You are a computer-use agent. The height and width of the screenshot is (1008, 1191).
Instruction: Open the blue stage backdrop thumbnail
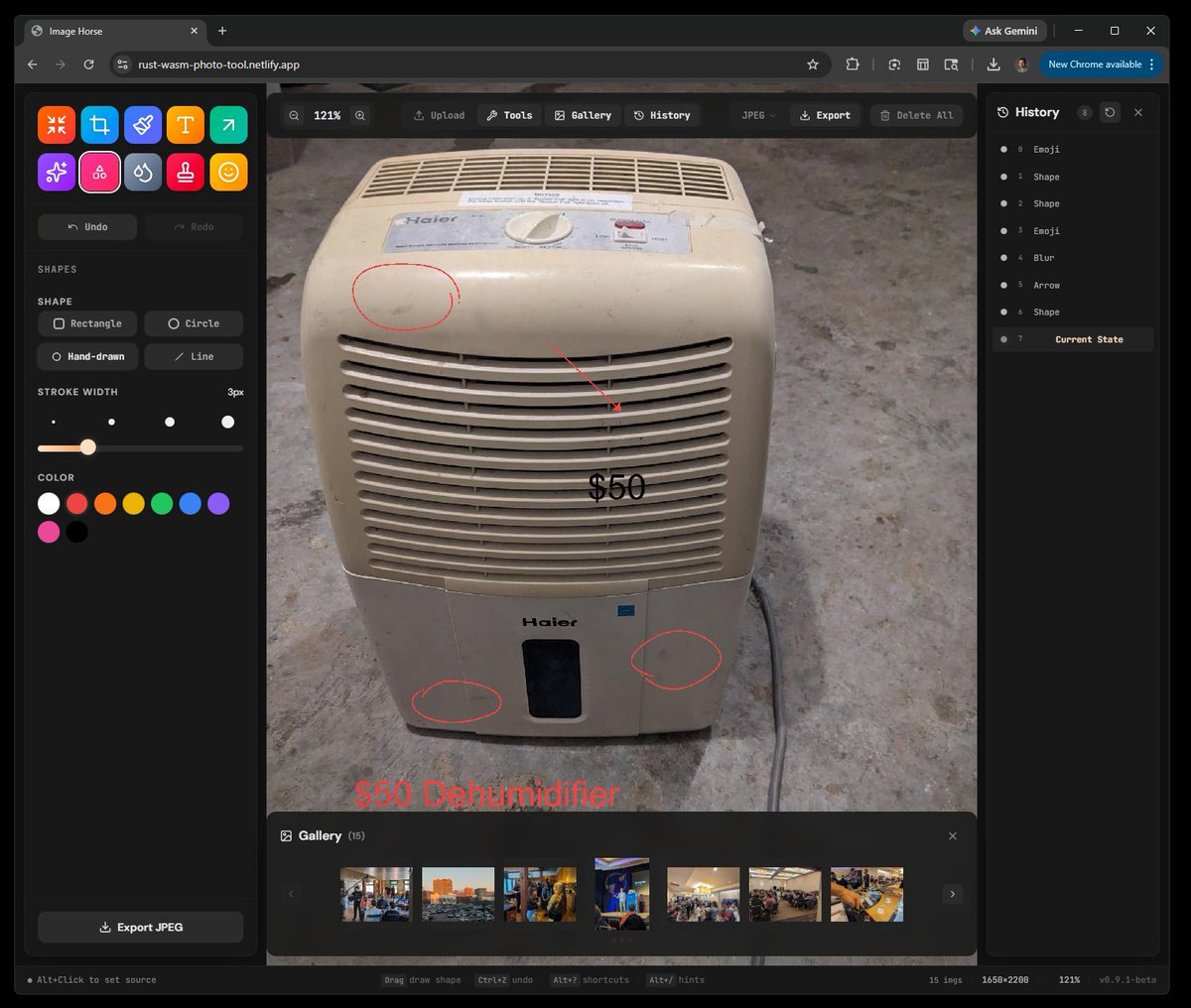[621, 894]
